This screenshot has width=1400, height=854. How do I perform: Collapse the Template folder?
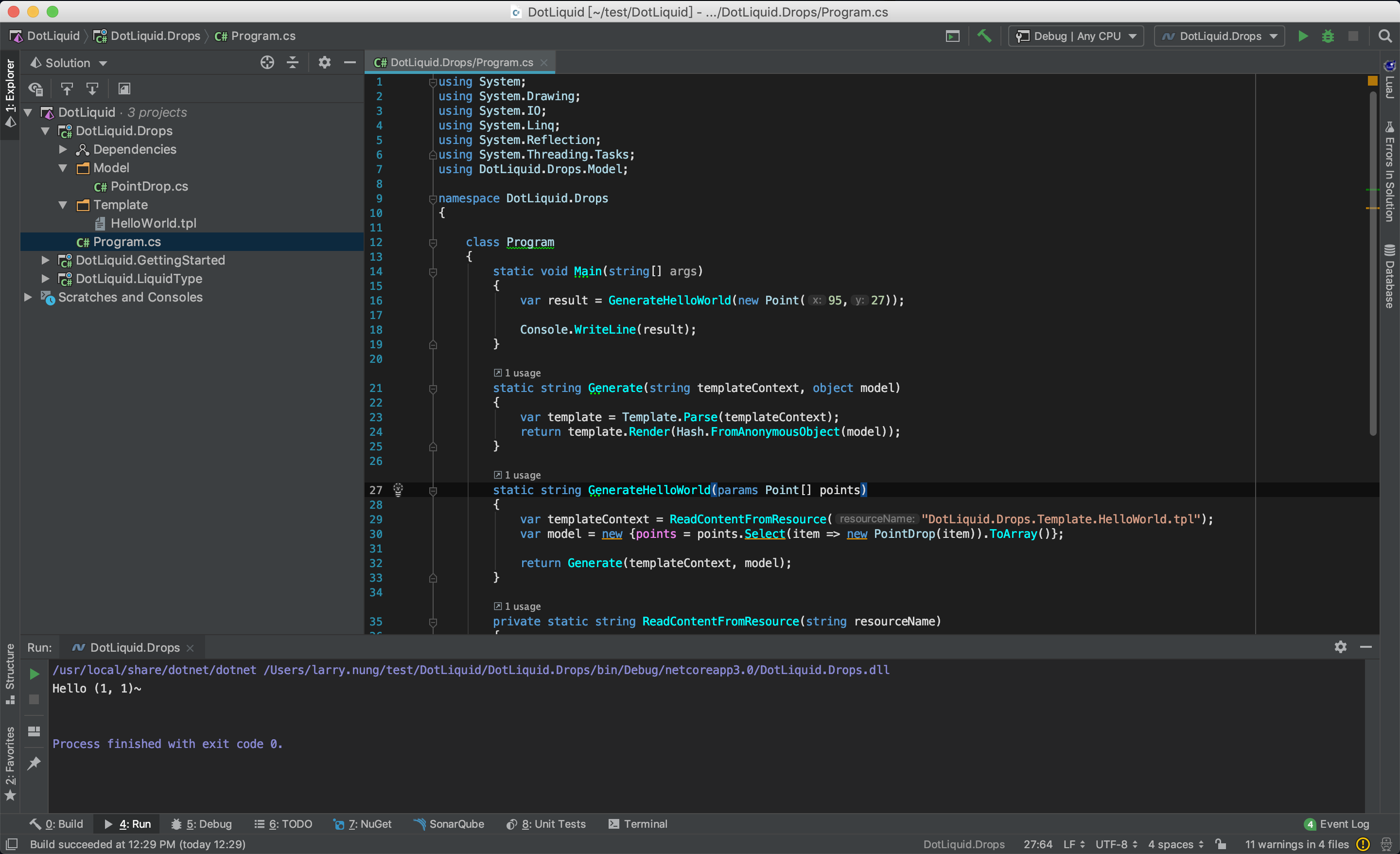63,205
